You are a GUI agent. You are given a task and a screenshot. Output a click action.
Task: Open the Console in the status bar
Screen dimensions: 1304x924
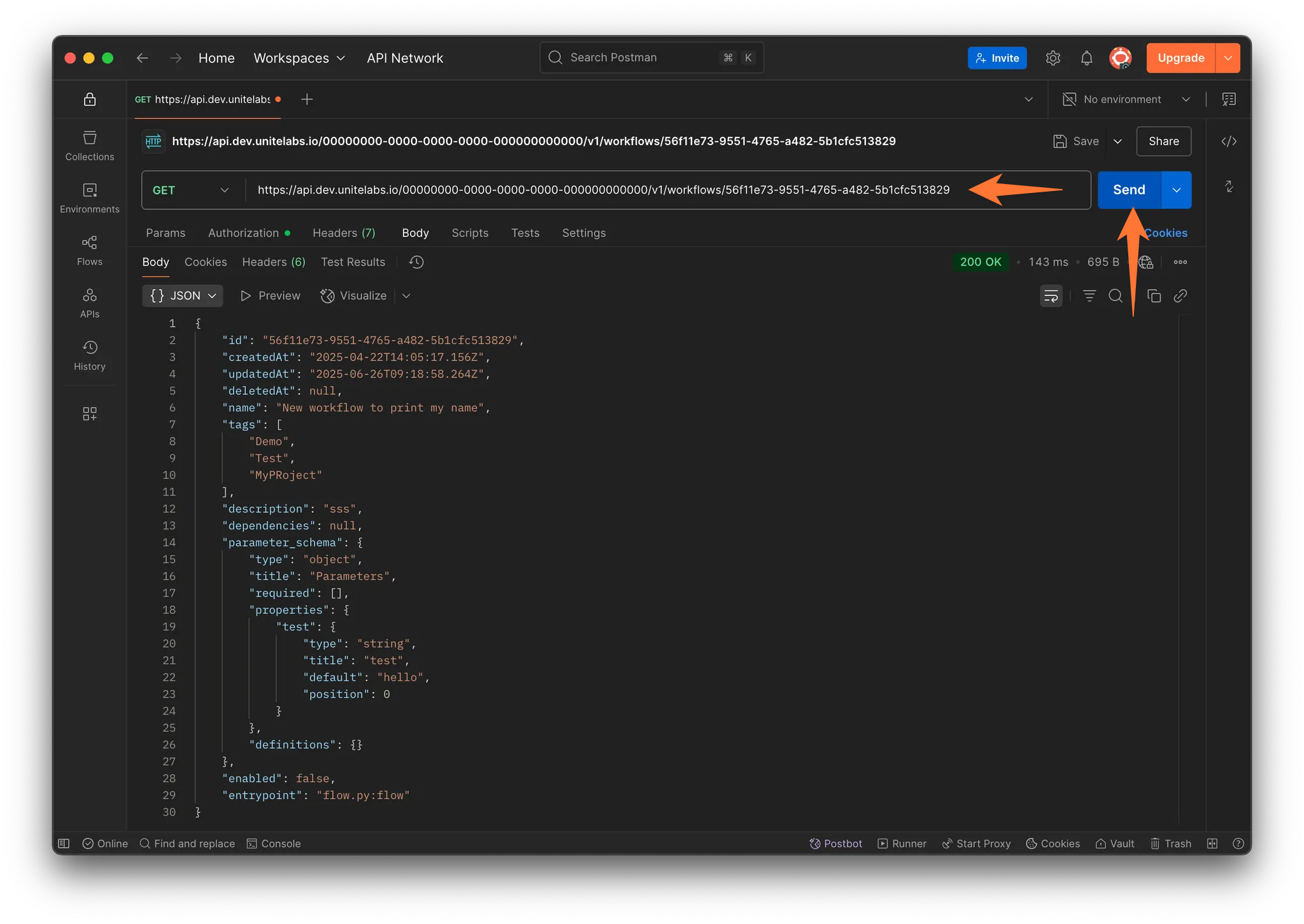[274, 844]
